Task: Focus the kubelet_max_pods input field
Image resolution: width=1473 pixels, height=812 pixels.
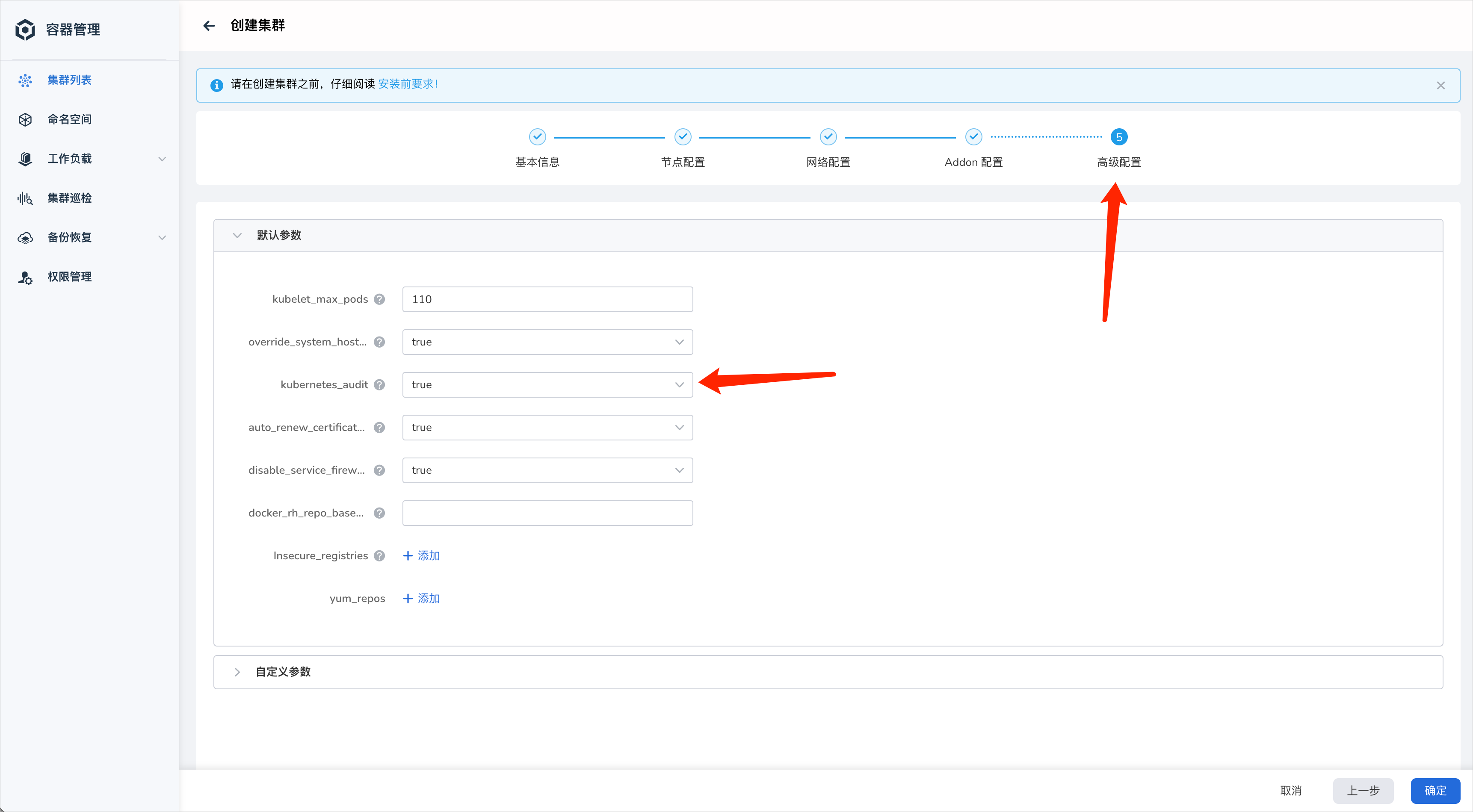Action: pos(547,299)
